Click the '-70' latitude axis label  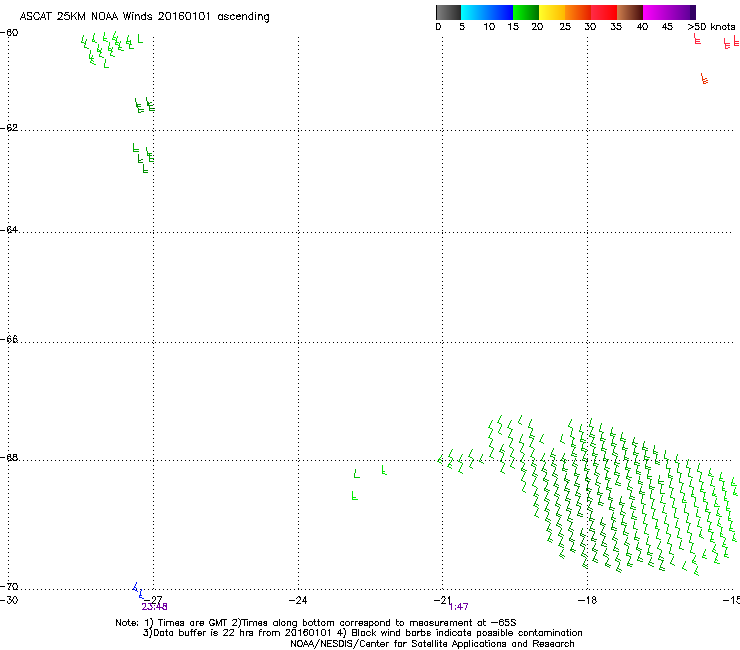click(x=9, y=587)
